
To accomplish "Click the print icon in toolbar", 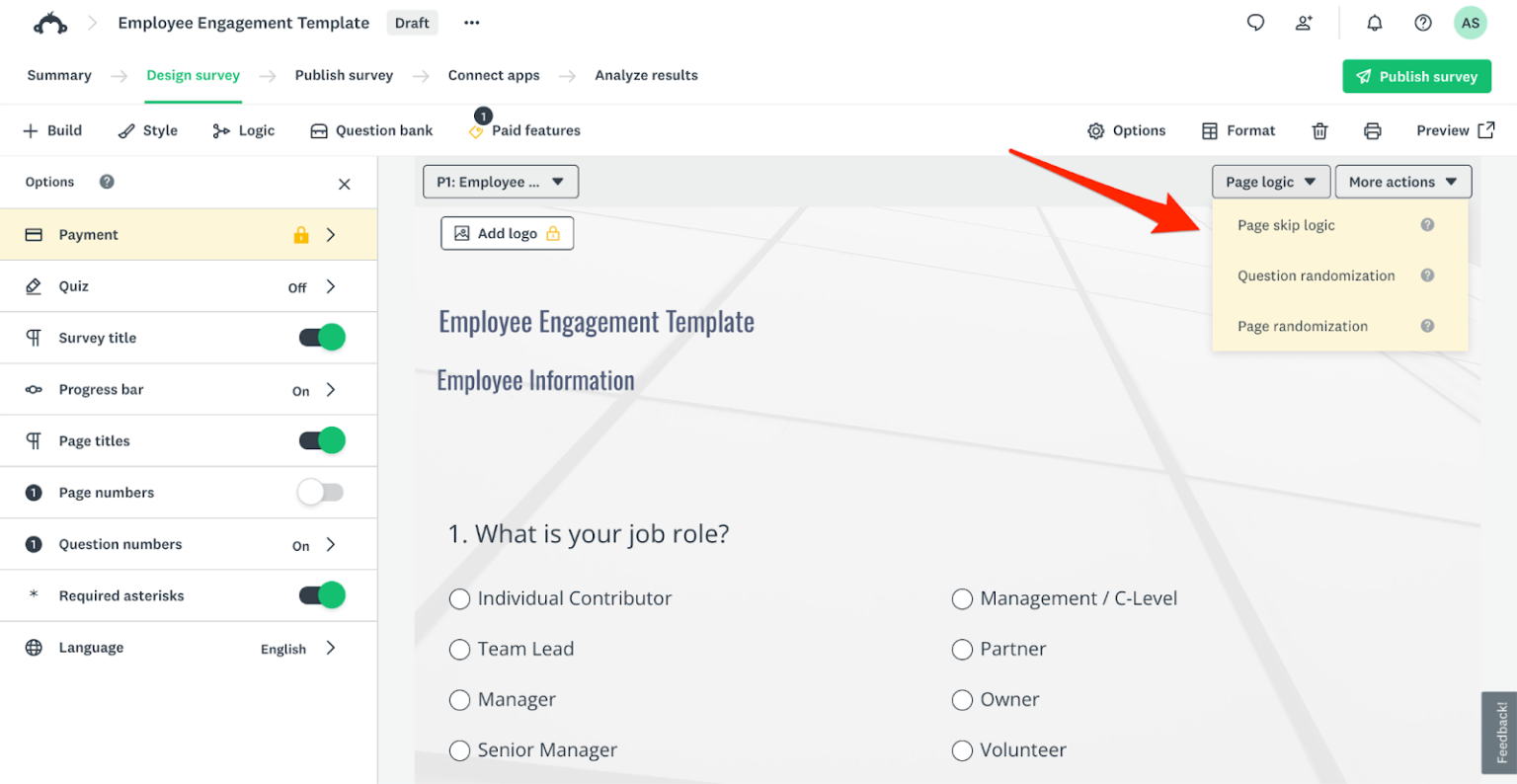I will click(x=1372, y=130).
